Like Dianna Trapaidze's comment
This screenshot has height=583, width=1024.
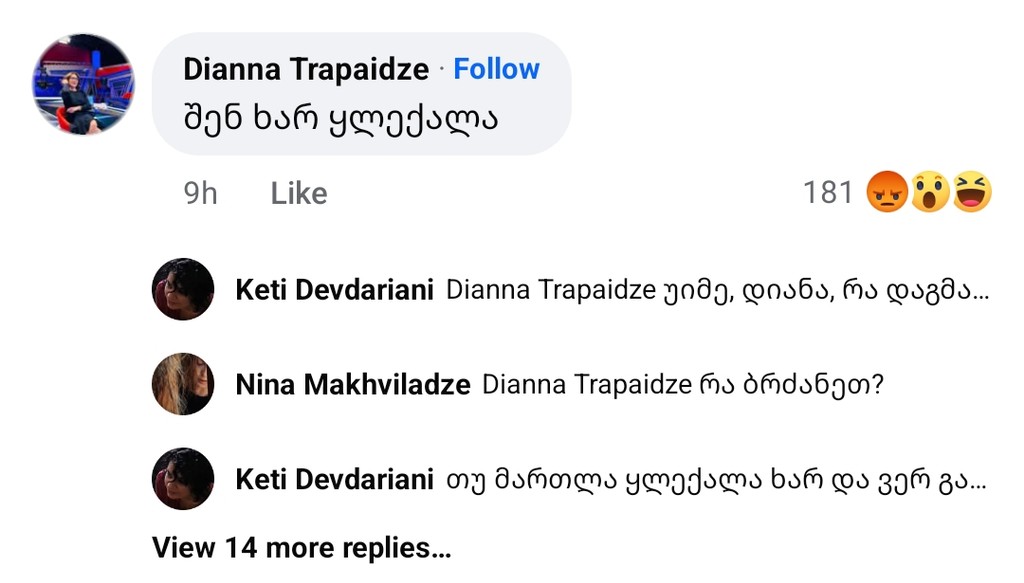click(x=298, y=193)
